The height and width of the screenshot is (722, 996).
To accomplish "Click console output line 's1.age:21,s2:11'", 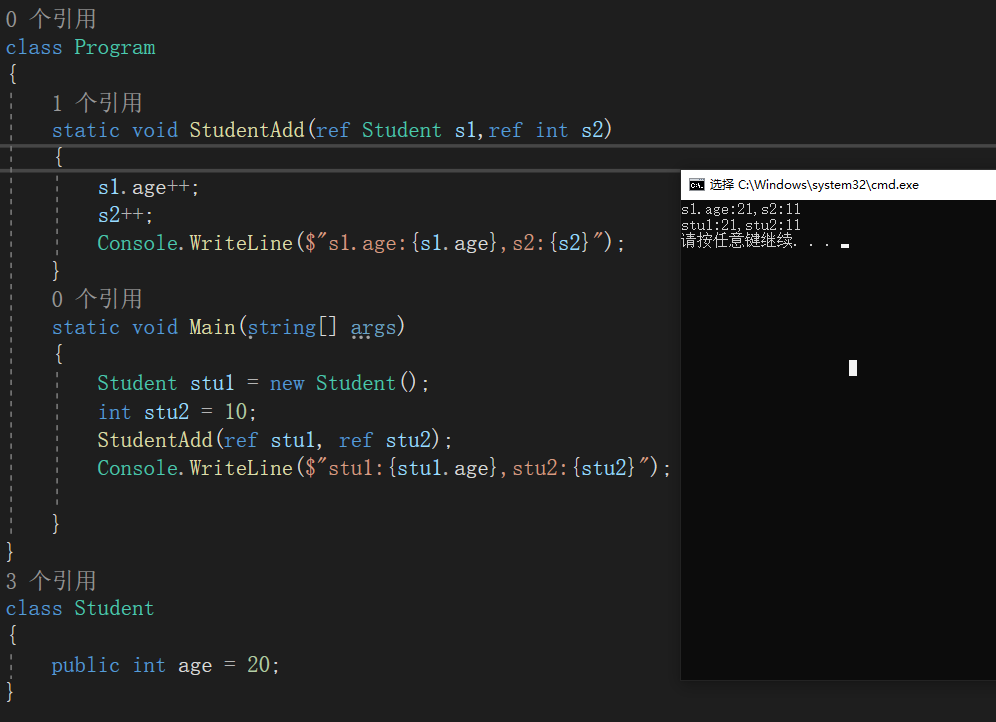I will (741, 210).
